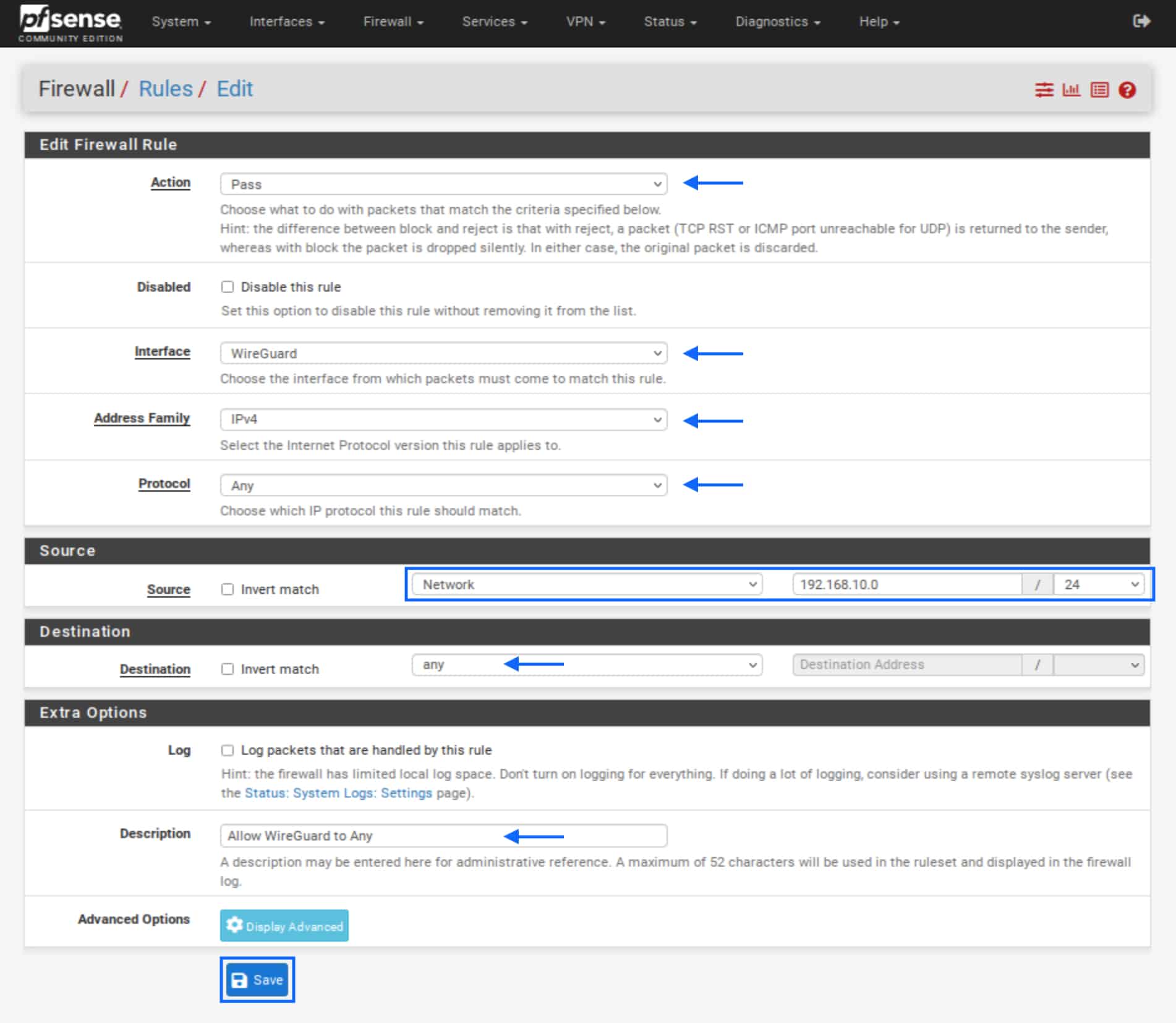Open the related status chart icon

click(1071, 90)
